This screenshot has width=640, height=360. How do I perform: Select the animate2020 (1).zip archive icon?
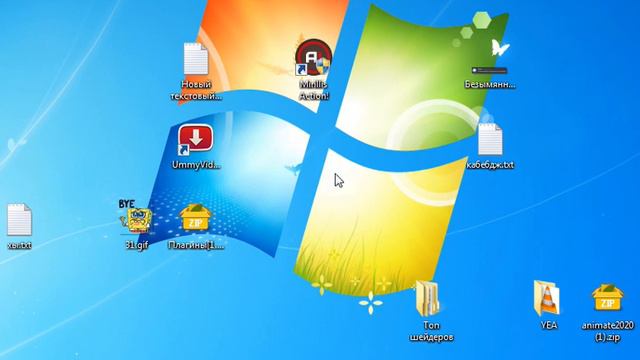click(x=608, y=298)
